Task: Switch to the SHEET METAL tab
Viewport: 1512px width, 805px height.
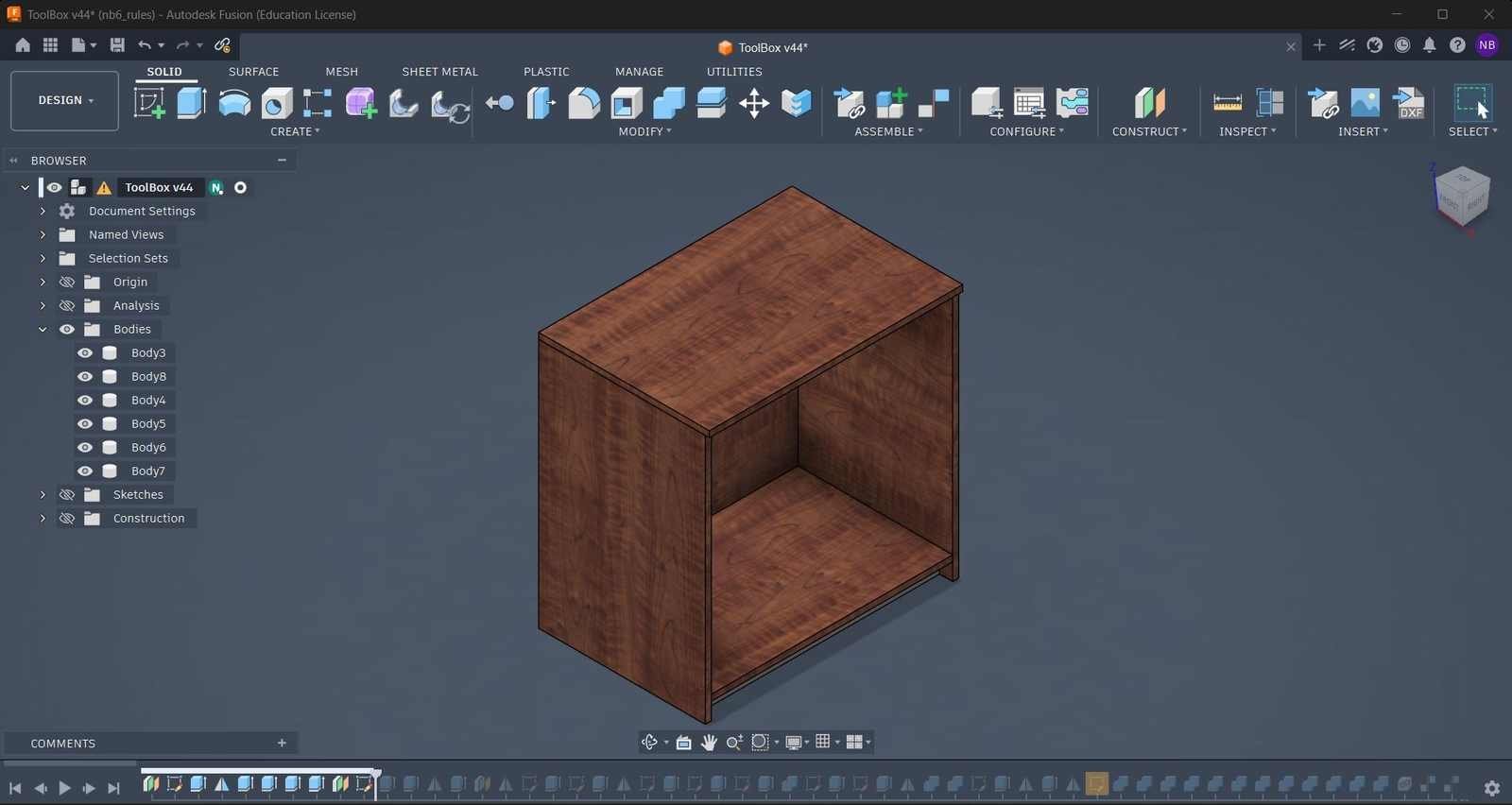Action: tap(439, 72)
